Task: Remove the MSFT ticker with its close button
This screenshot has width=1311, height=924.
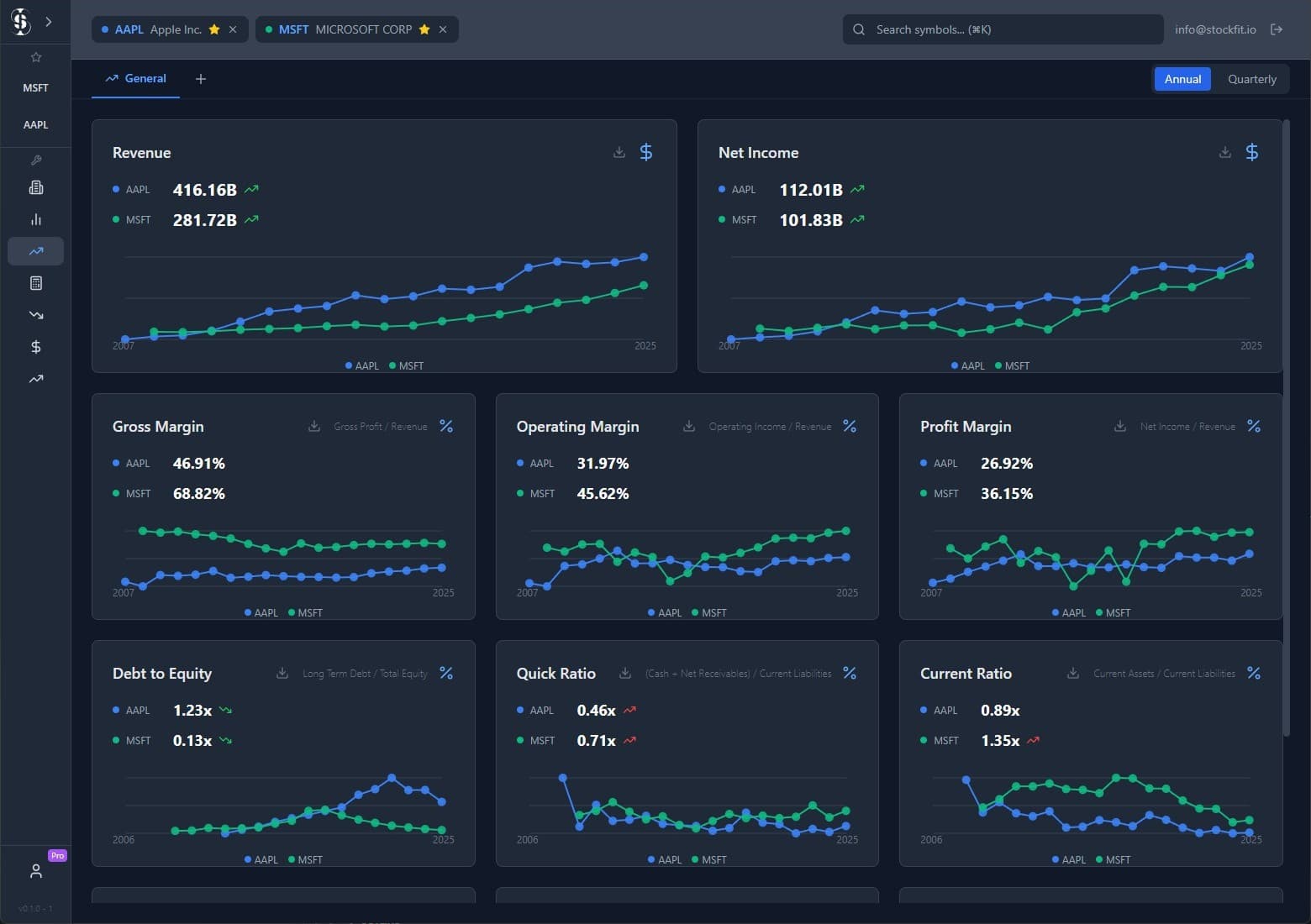Action: 443,29
